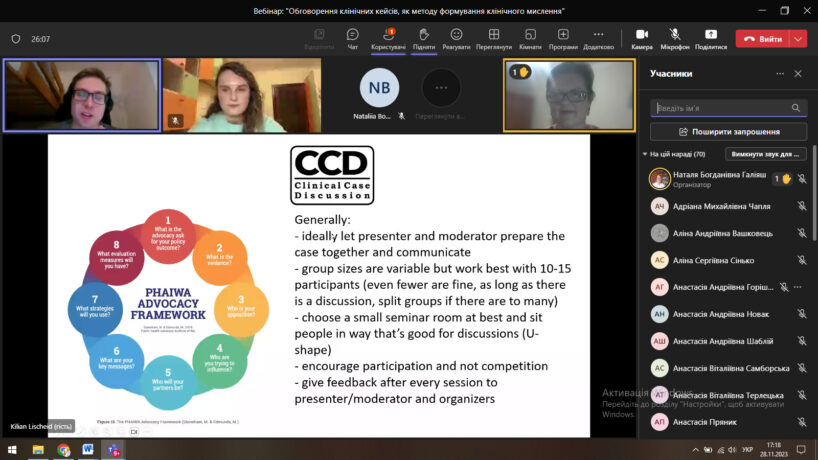Open Microsoft Teams in the Windows taskbar

click(x=115, y=450)
